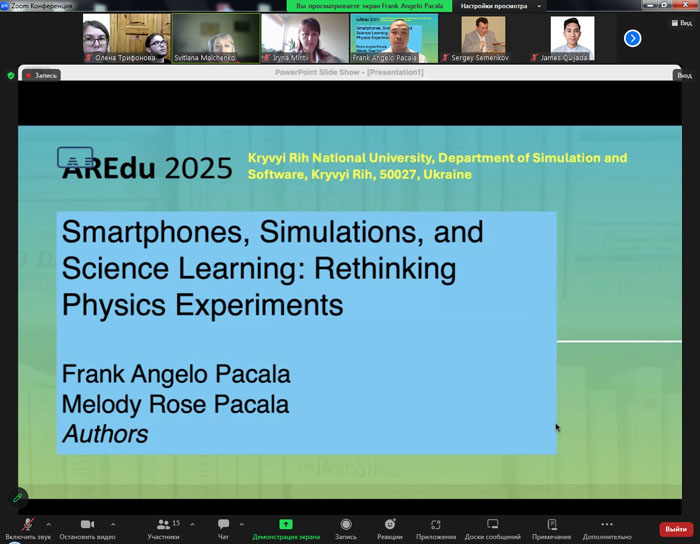
Task: Show next participants with blue arrow
Action: point(632,38)
